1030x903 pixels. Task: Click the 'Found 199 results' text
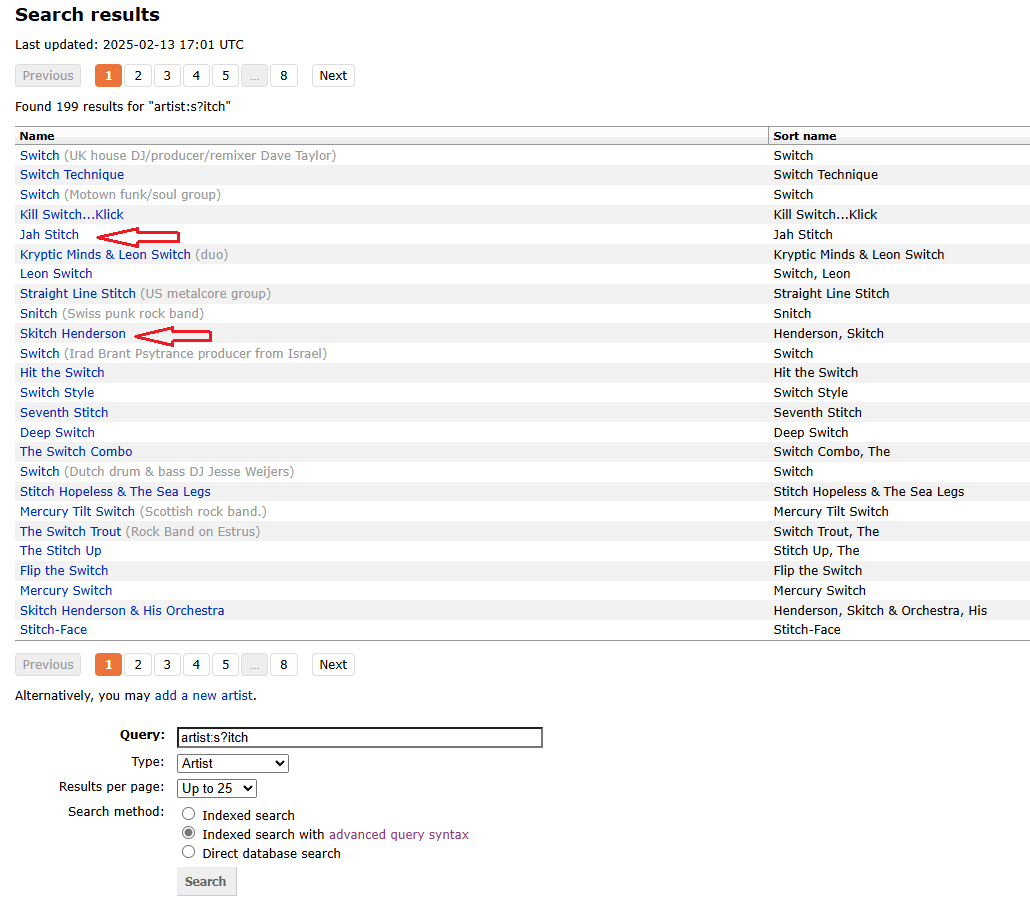click(x=123, y=106)
